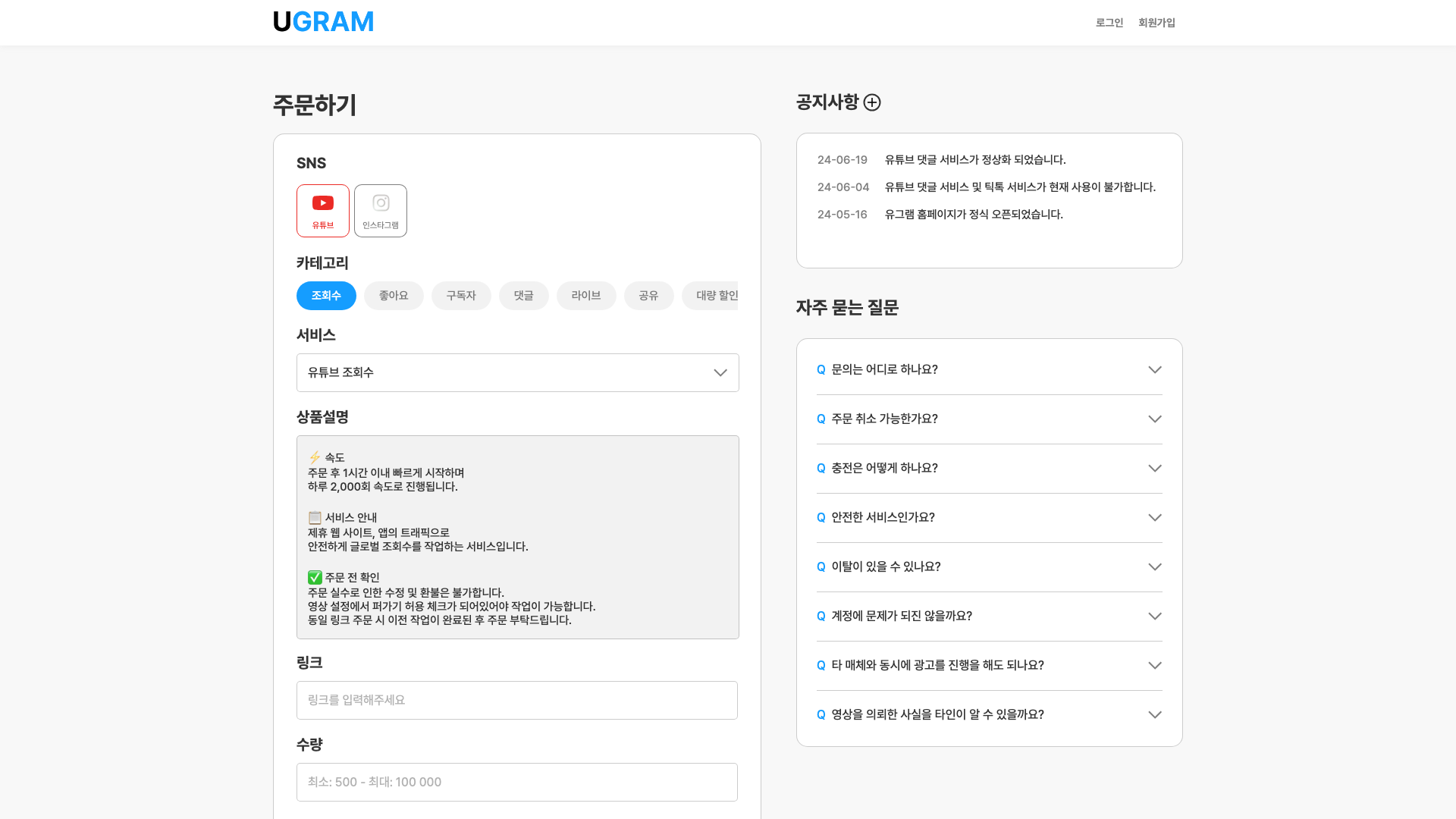The height and width of the screenshot is (819, 1456).
Task: Open the 24-06-19 notice about 유튜브 댓글
Action: [975, 160]
